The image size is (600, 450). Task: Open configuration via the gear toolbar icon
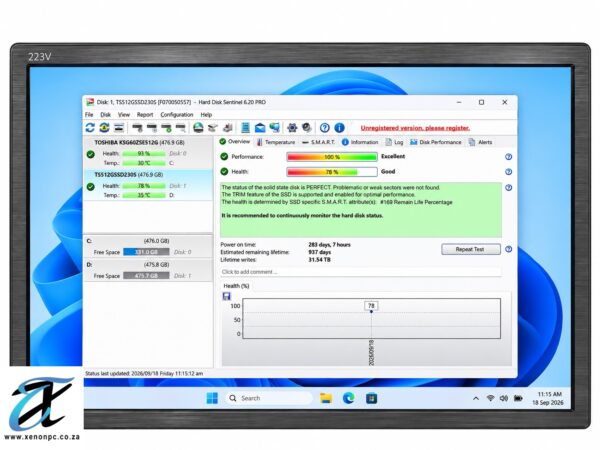pos(292,127)
